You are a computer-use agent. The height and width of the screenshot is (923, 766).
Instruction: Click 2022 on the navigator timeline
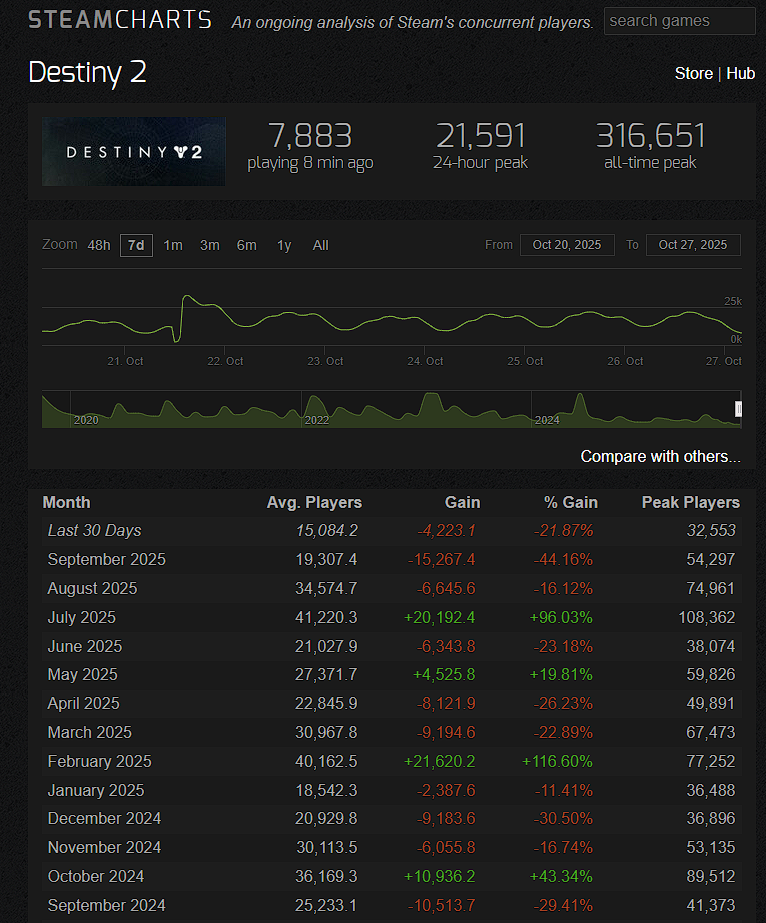[317, 420]
